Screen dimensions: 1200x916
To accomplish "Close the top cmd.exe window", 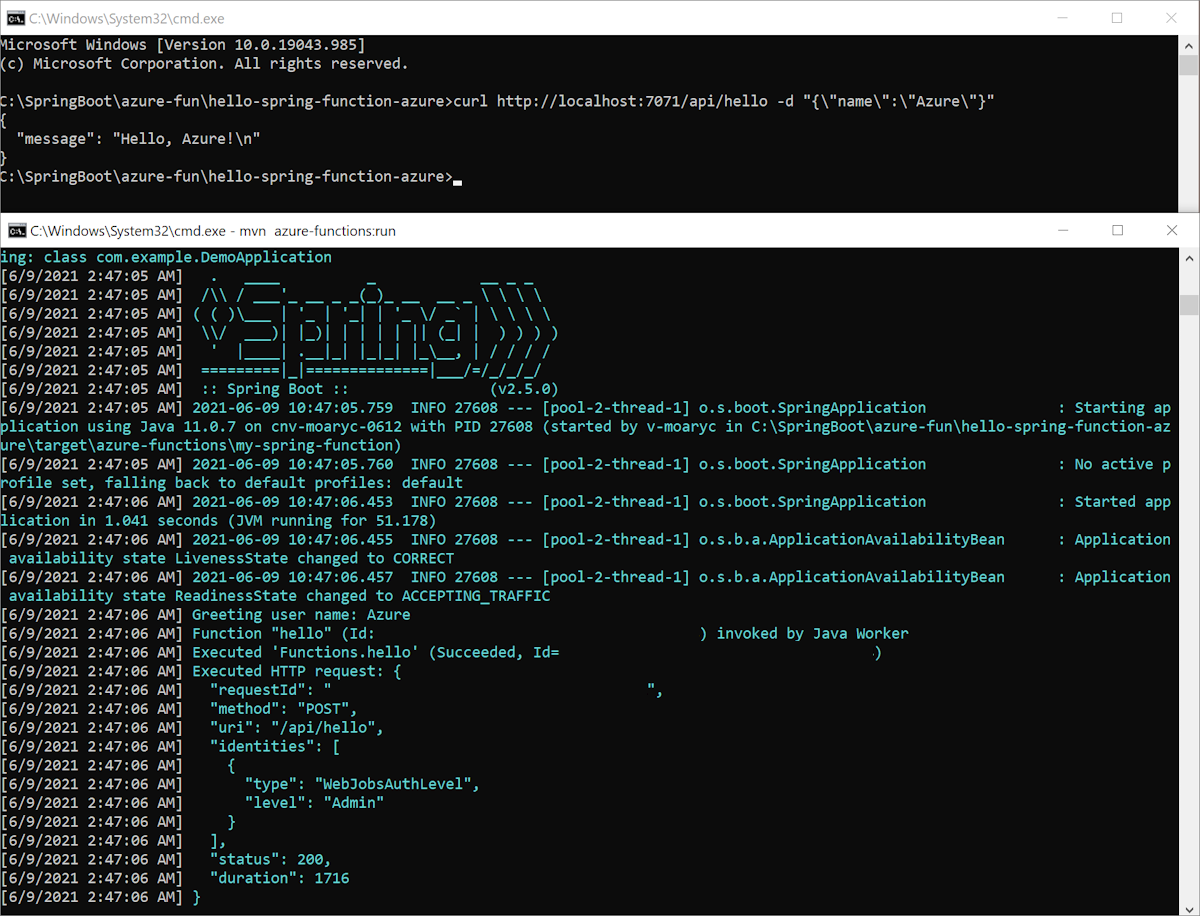I will click(1171, 18).
